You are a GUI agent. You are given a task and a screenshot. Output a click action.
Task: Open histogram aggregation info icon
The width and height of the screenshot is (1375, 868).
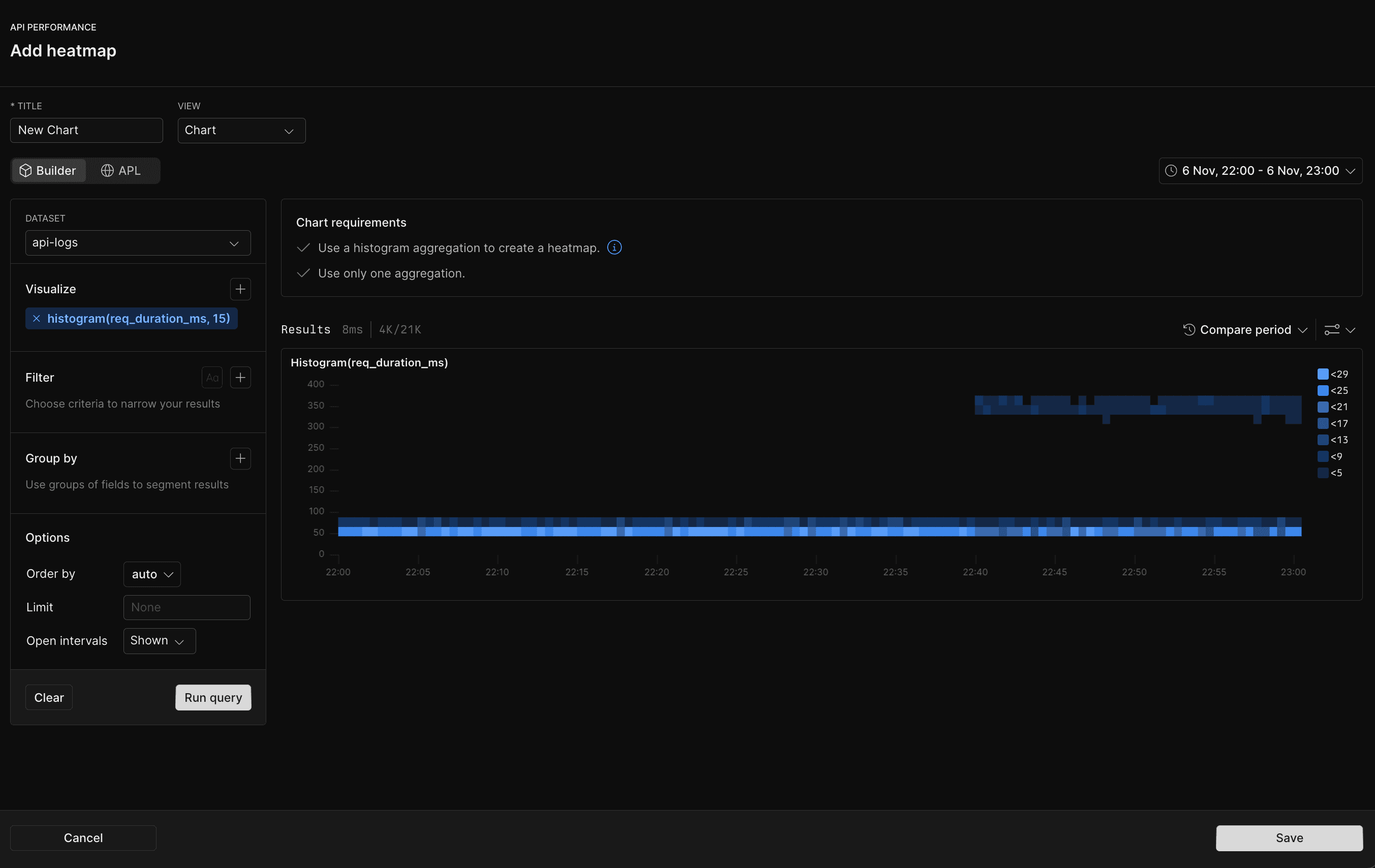614,247
